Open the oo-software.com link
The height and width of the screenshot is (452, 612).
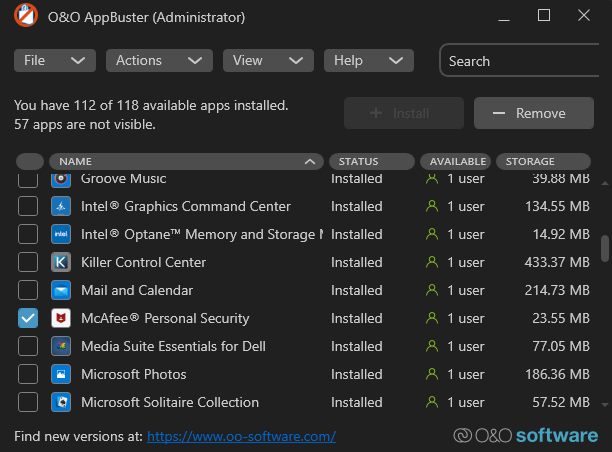241,436
